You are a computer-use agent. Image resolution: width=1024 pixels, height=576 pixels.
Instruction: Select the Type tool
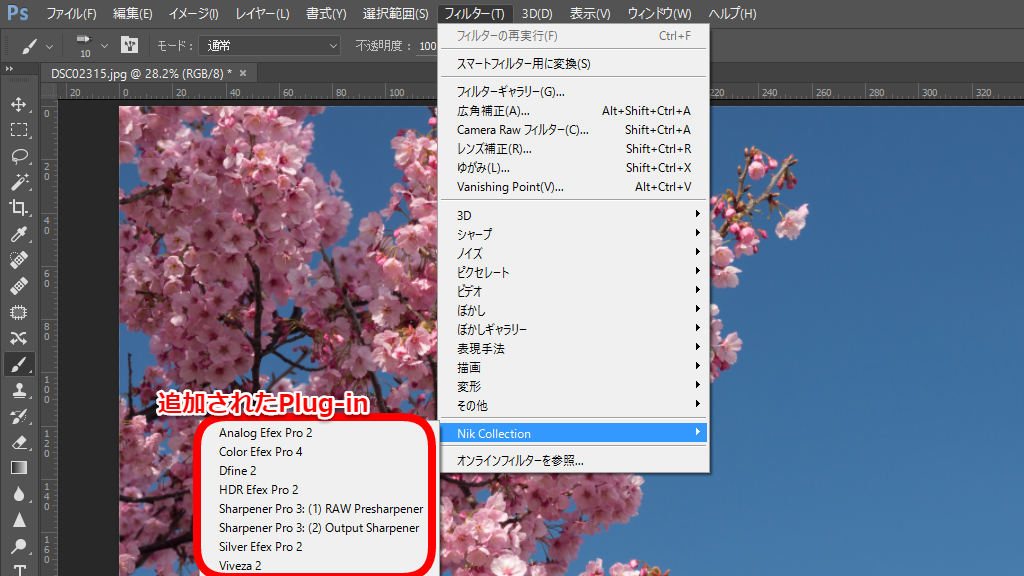19,569
